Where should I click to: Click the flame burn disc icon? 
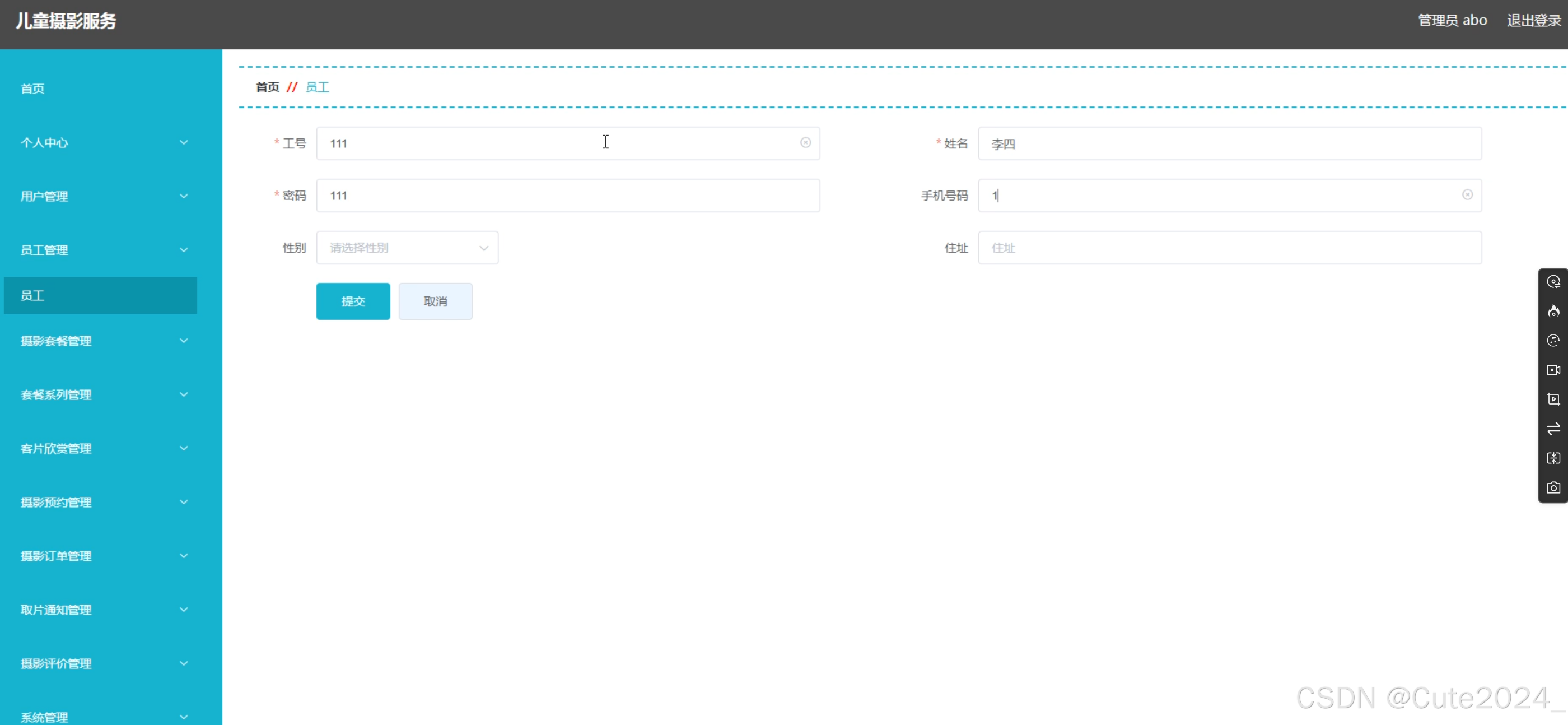pyautogui.click(x=1553, y=312)
